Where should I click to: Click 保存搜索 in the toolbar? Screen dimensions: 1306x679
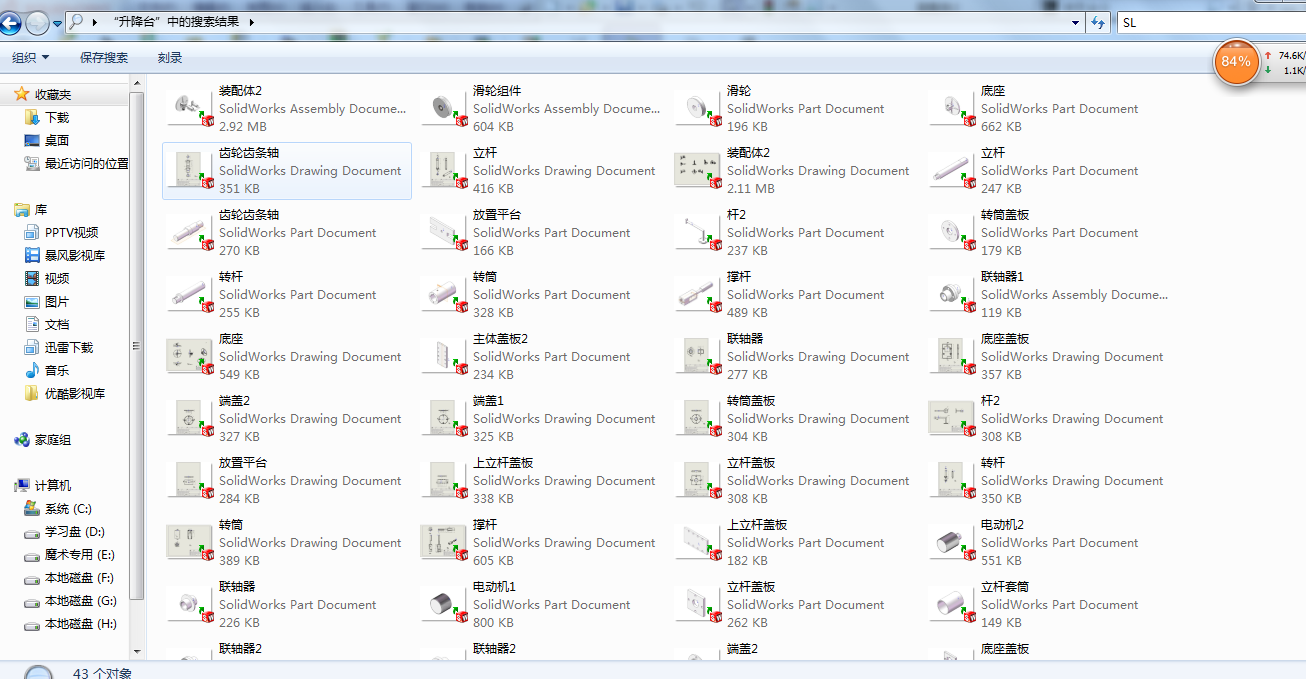tap(104, 58)
